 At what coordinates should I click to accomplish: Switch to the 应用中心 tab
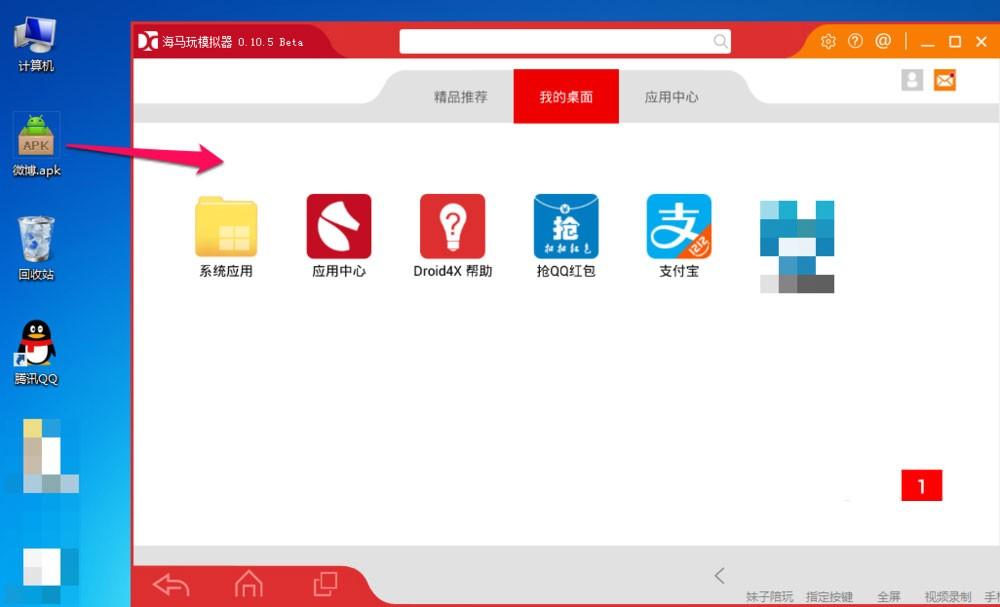pos(671,96)
